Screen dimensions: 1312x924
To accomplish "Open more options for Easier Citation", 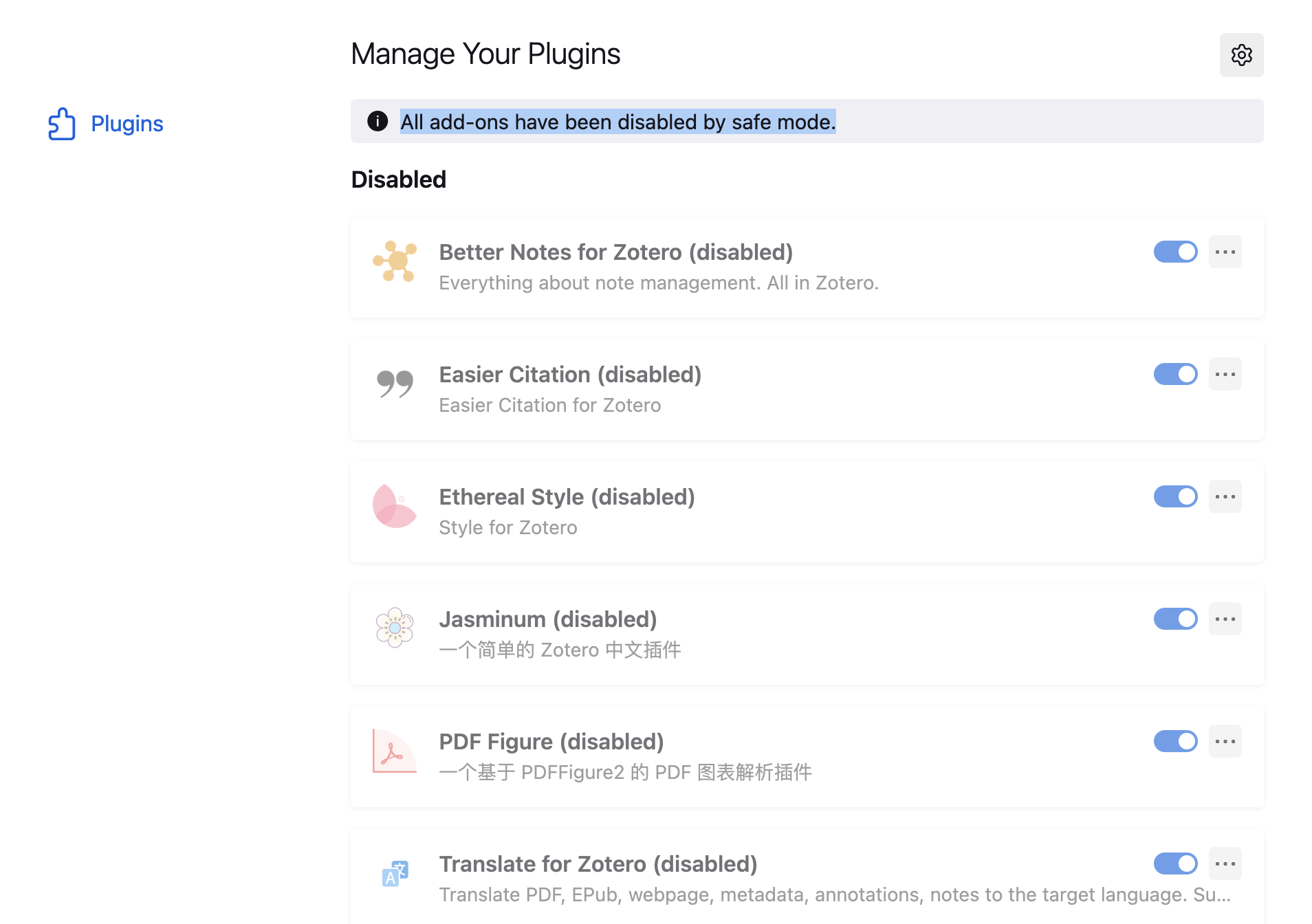I will 1225,374.
